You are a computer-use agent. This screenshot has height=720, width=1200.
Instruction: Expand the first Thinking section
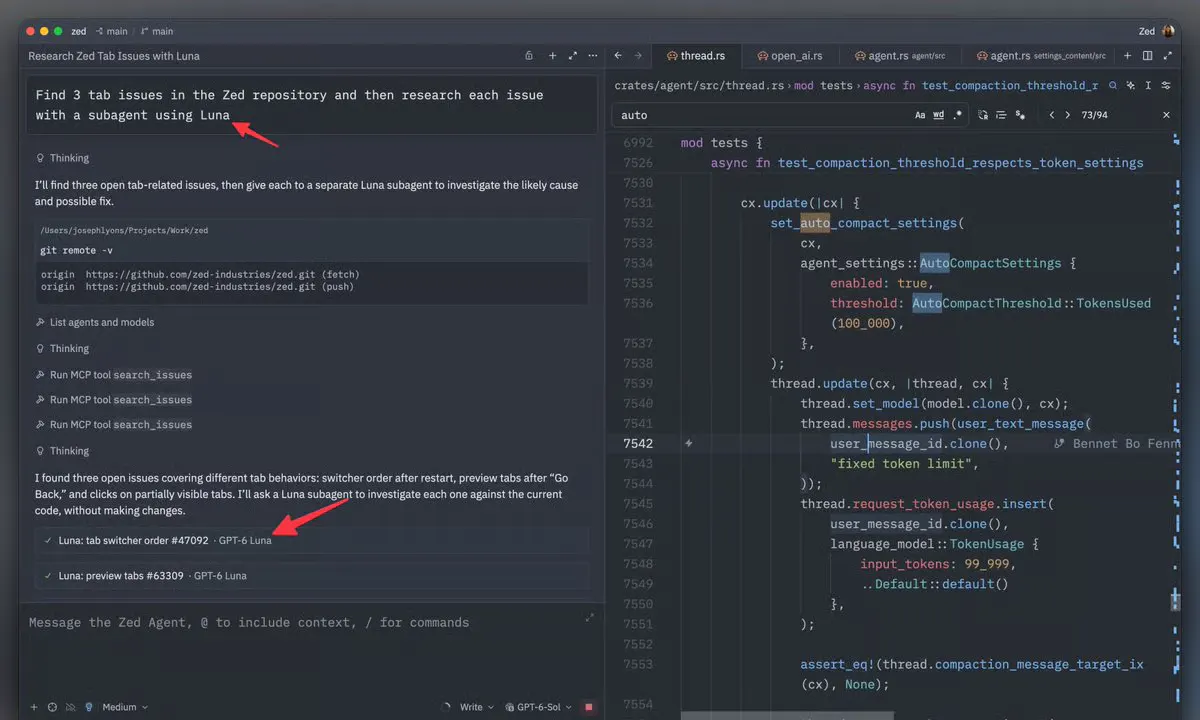tap(62, 158)
